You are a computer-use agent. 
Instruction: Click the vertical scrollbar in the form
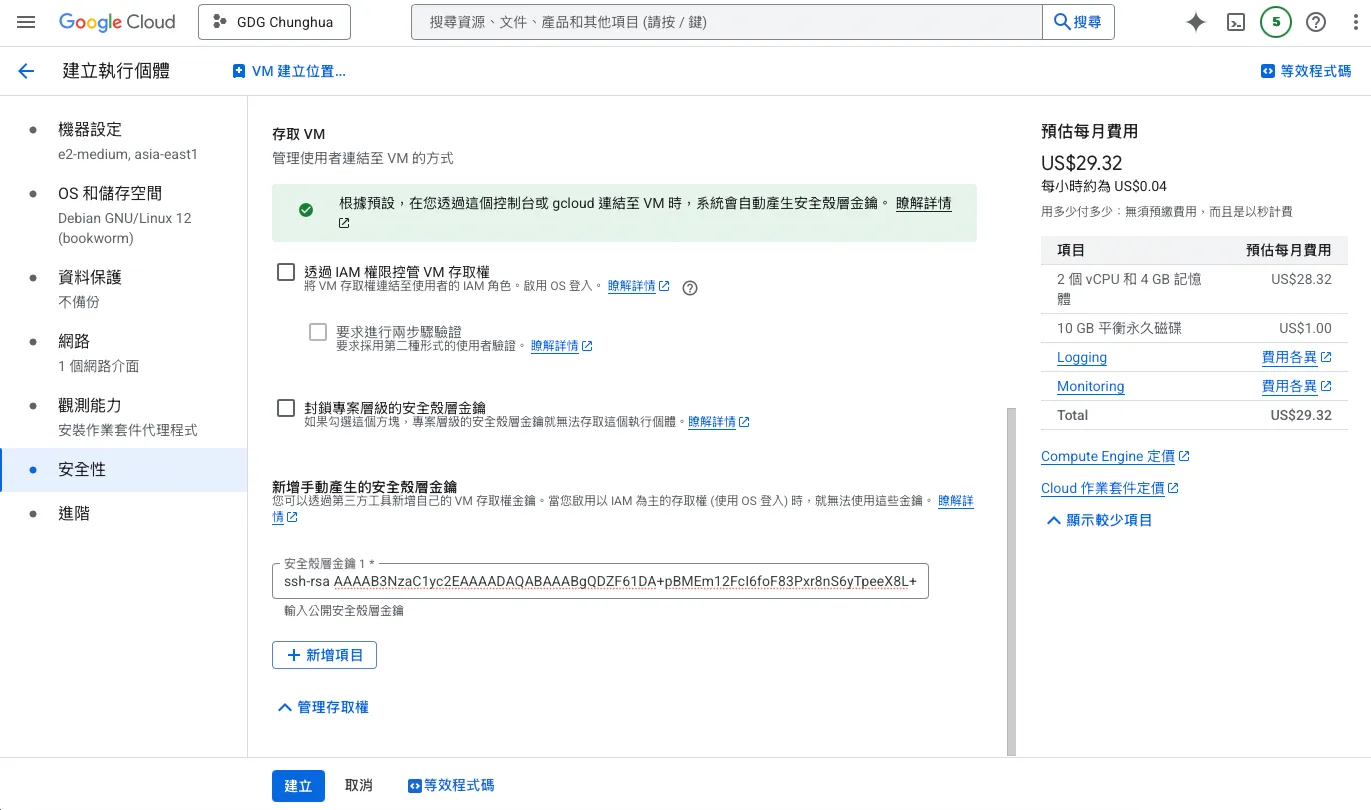tap(1011, 580)
